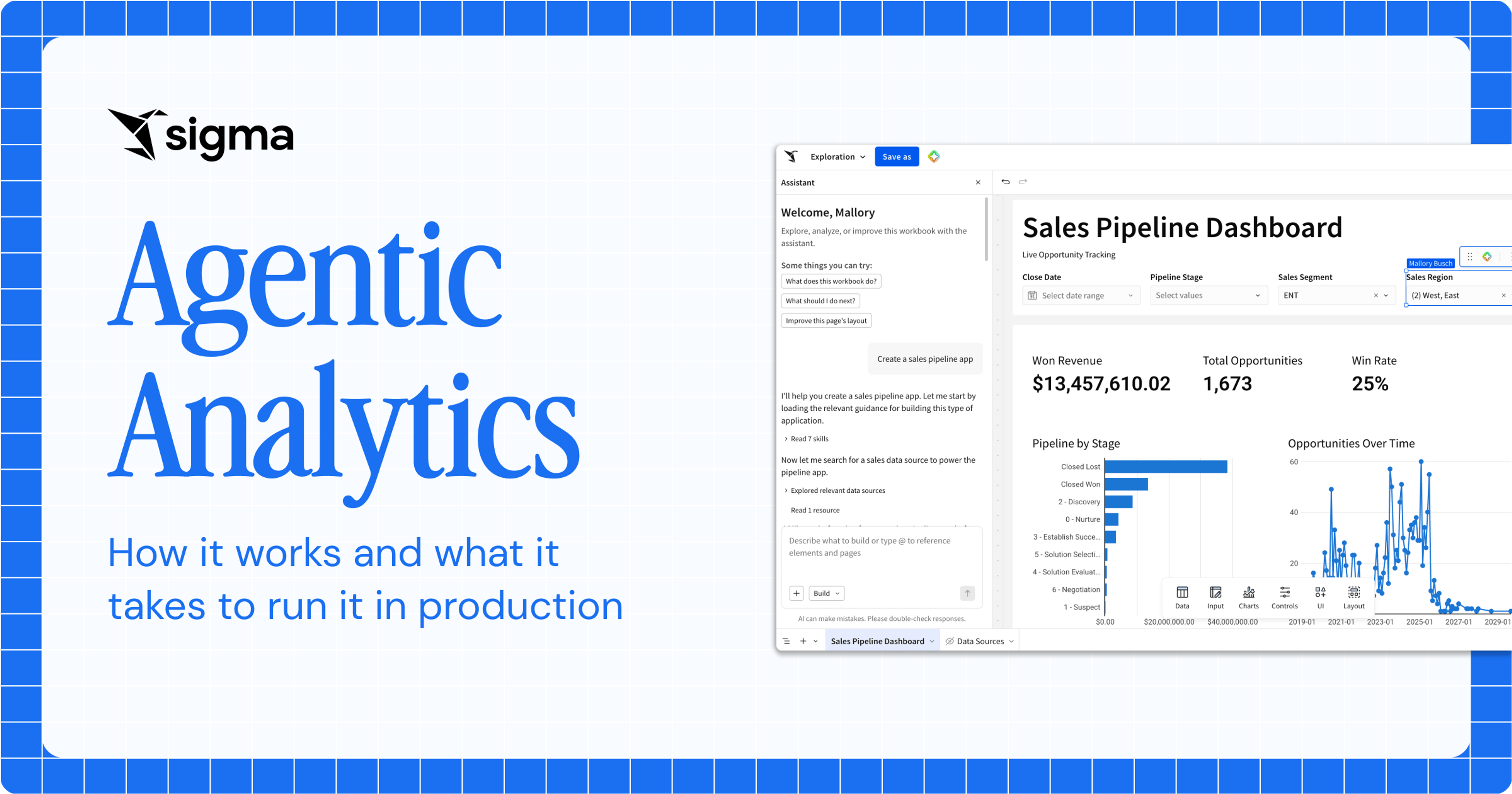Click the redo arrow icon

point(1023,182)
